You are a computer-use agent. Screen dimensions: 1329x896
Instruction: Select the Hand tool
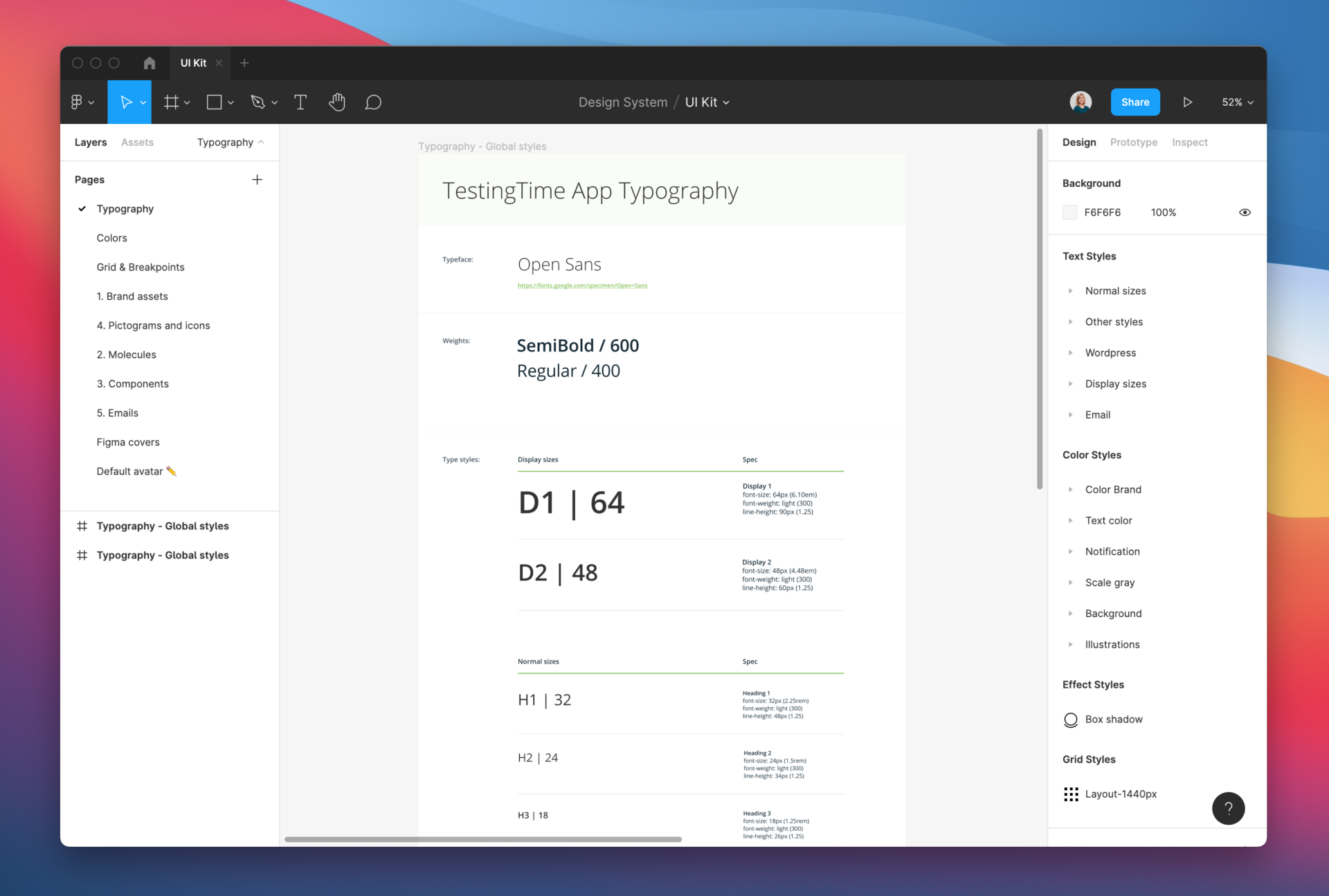pos(337,102)
